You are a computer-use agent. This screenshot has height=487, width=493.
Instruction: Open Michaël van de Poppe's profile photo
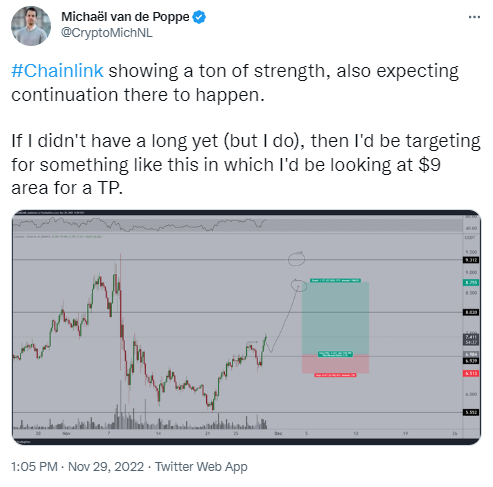pyautogui.click(x=31, y=26)
